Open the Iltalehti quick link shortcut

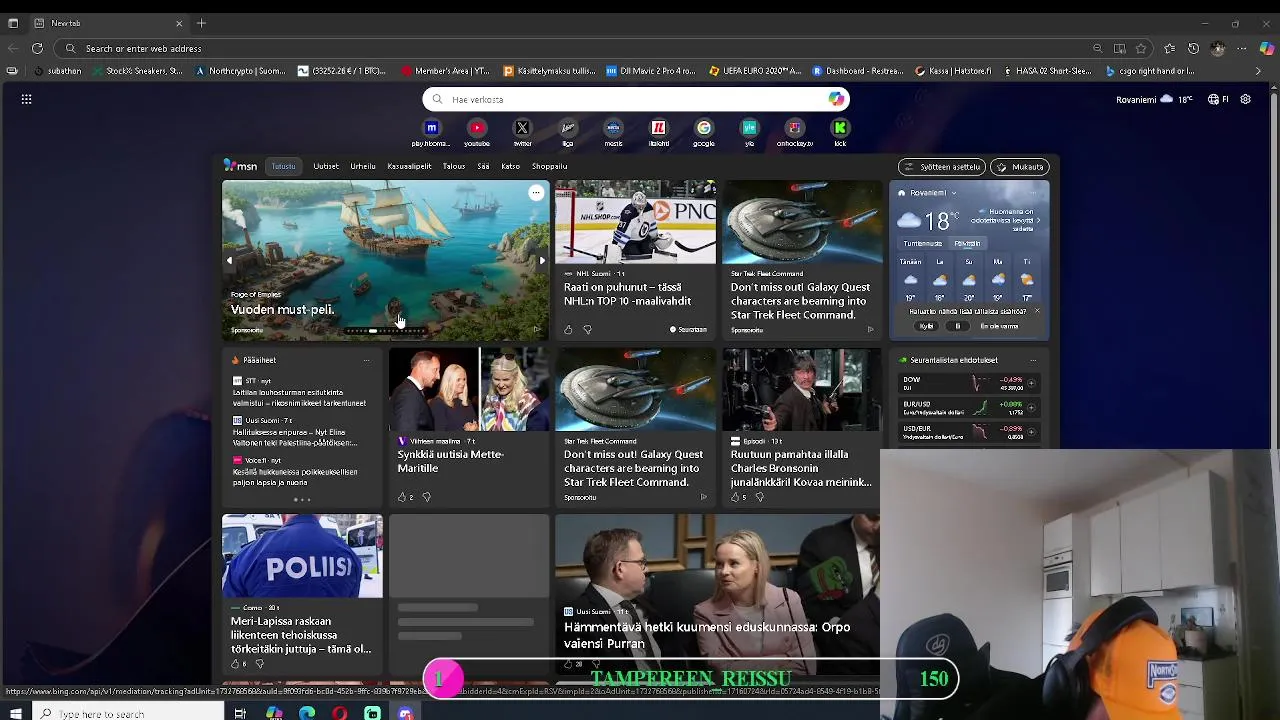[x=658, y=128]
